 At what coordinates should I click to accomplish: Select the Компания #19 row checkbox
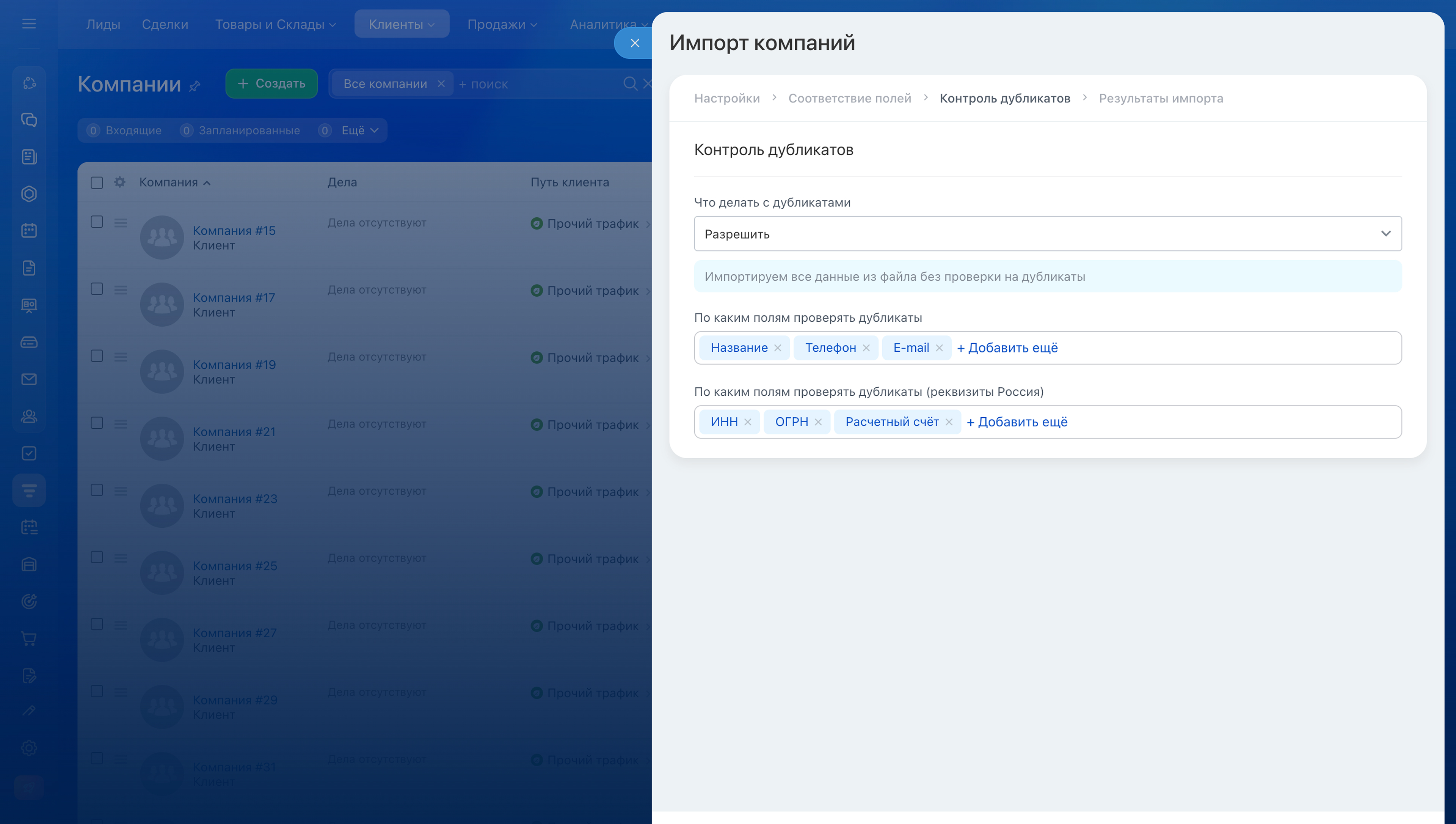pyautogui.click(x=97, y=356)
